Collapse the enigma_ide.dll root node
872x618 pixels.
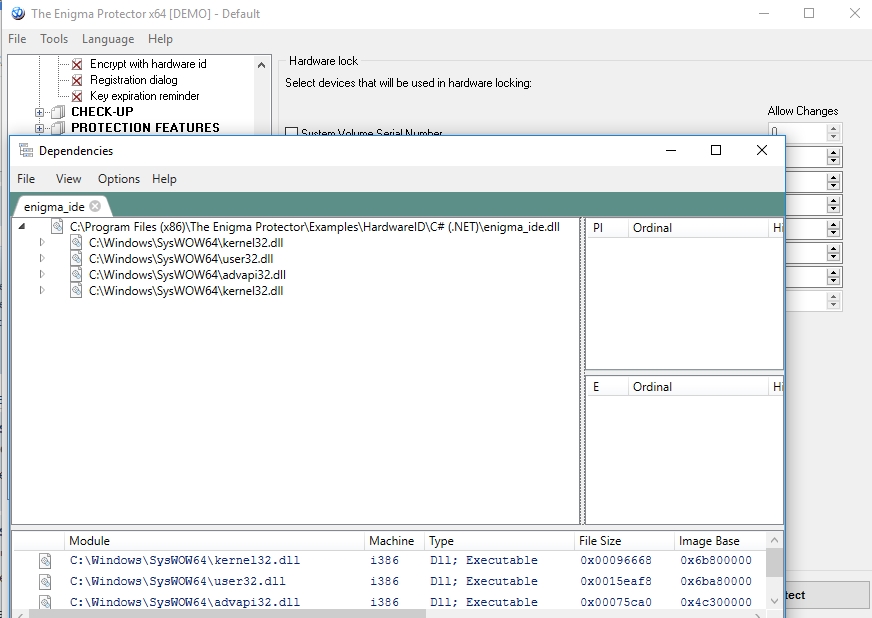[x=22, y=226]
